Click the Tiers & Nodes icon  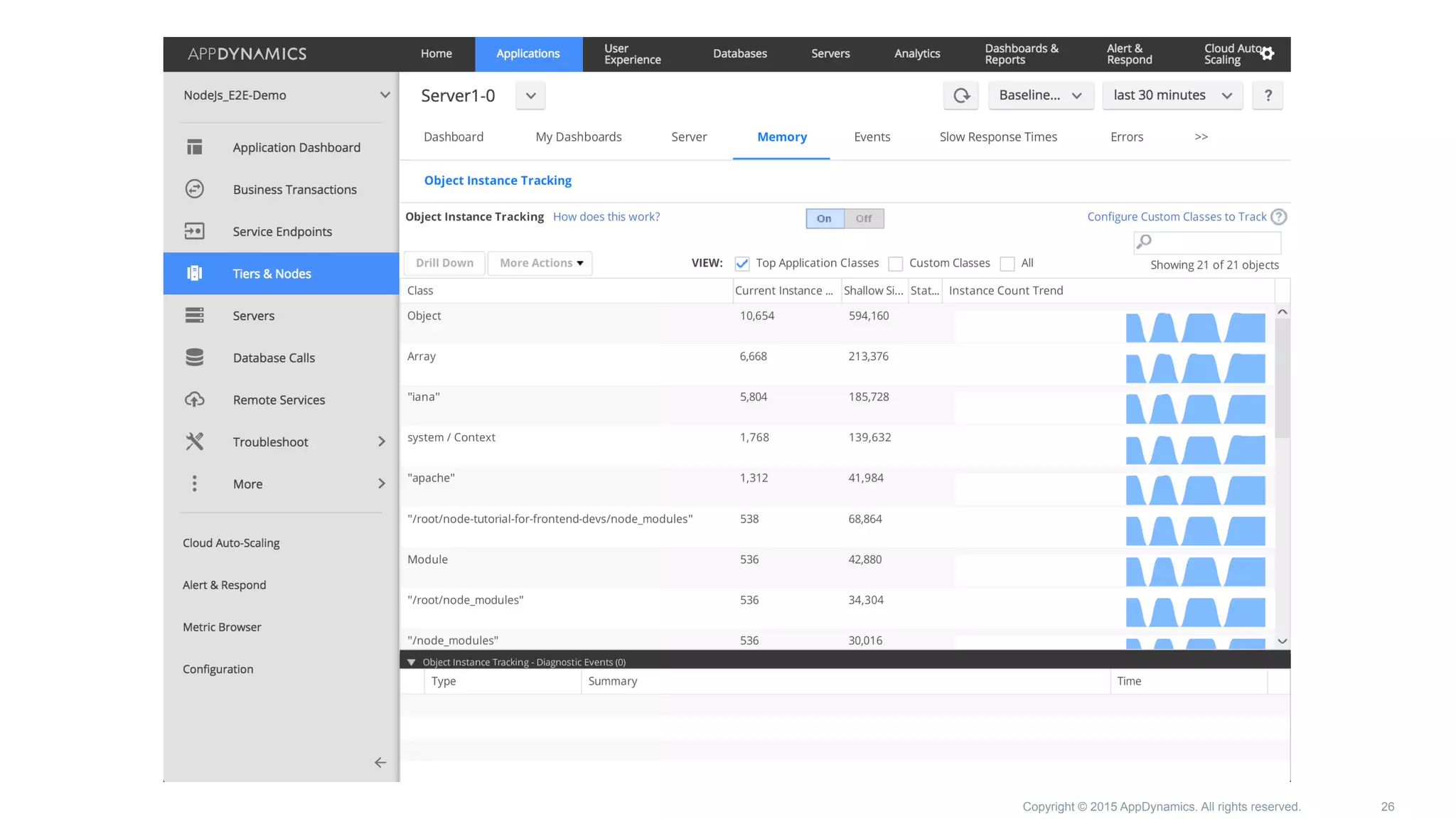tap(194, 273)
